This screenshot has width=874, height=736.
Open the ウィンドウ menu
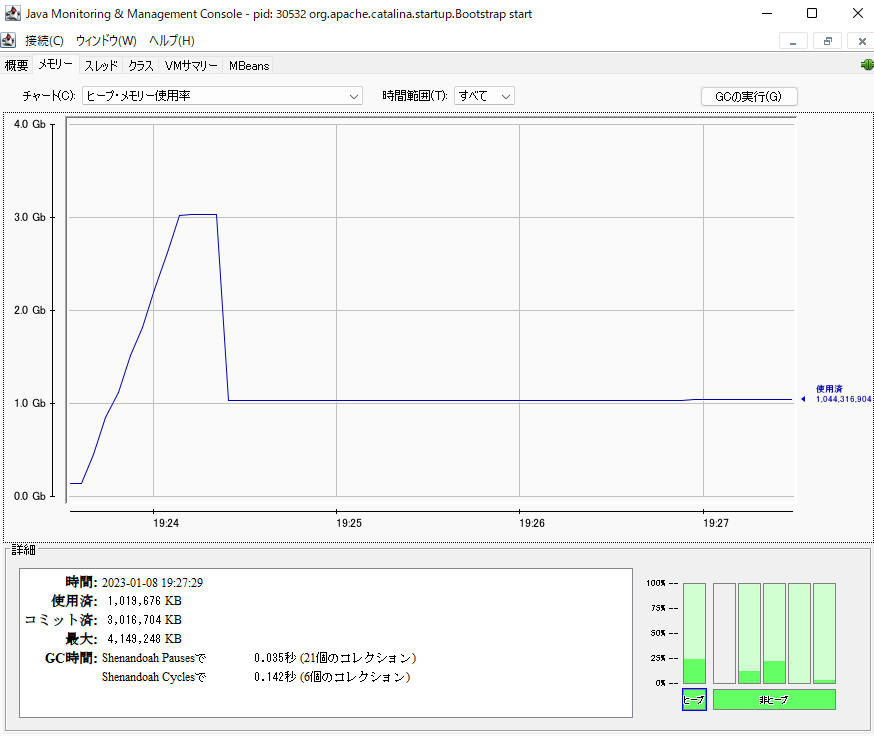pyautogui.click(x=106, y=41)
